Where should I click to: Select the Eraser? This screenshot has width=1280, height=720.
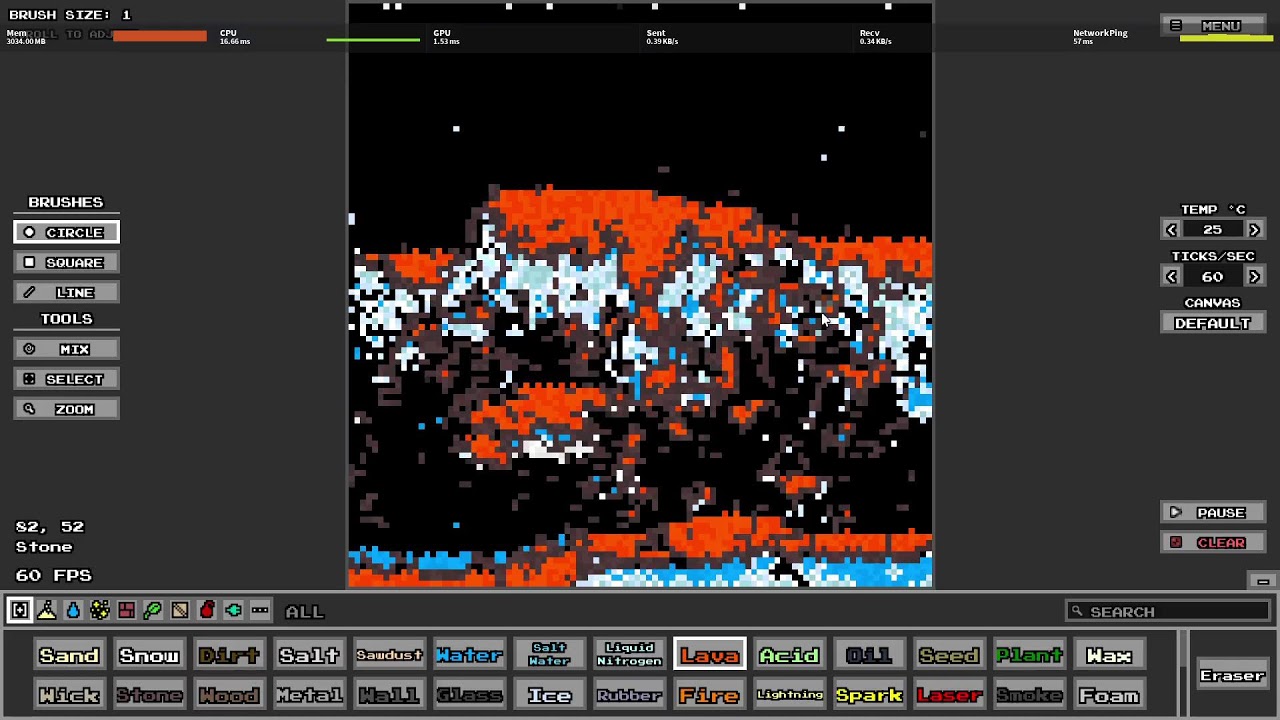pos(1232,675)
